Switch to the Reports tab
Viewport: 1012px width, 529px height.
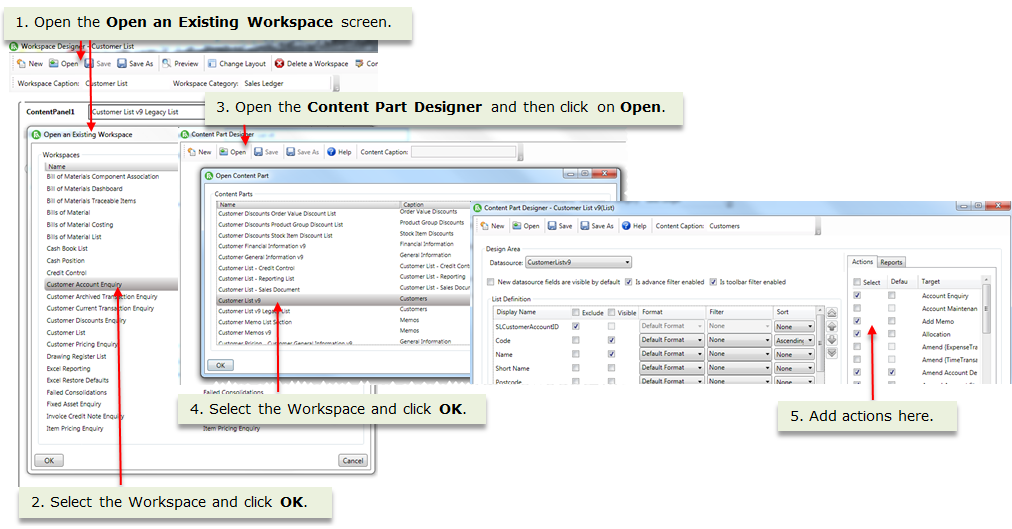pyautogui.click(x=891, y=262)
